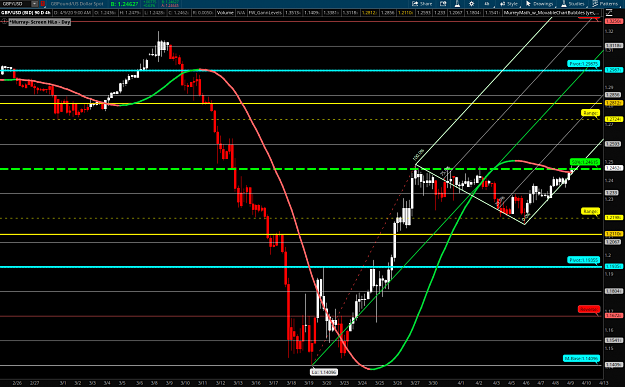This screenshot has width=625, height=387.
Task: Click the GBPound/US Dollar Spot description
Action: click(77, 4)
